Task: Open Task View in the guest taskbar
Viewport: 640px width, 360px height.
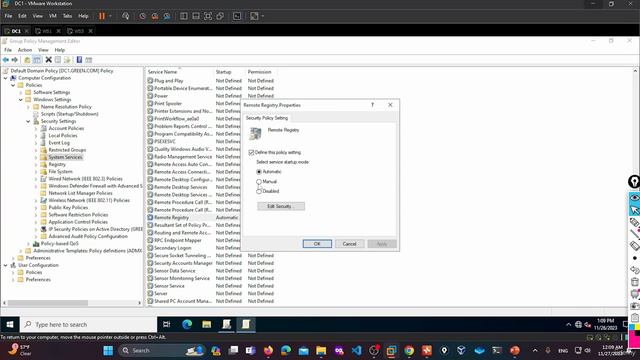Action: coord(167,324)
